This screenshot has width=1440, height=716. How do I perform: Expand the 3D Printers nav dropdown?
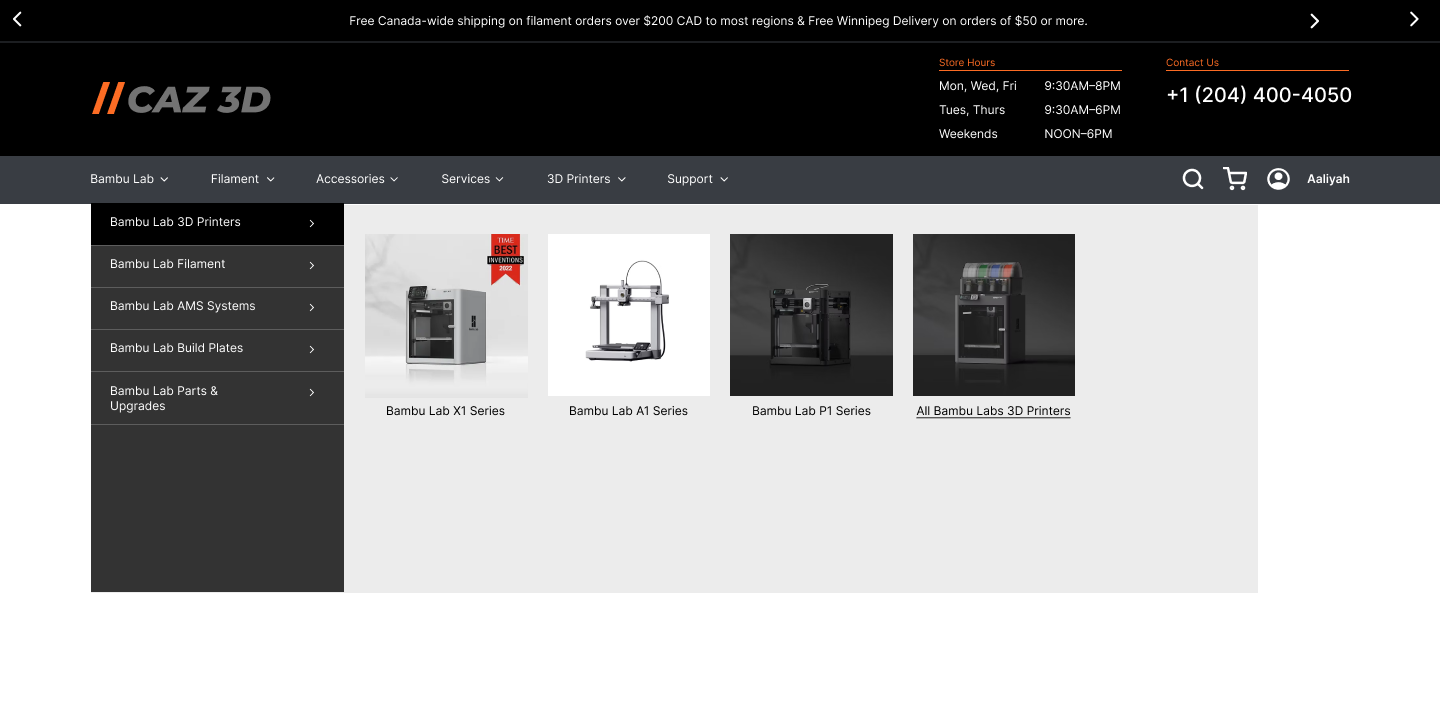pyautogui.click(x=586, y=179)
